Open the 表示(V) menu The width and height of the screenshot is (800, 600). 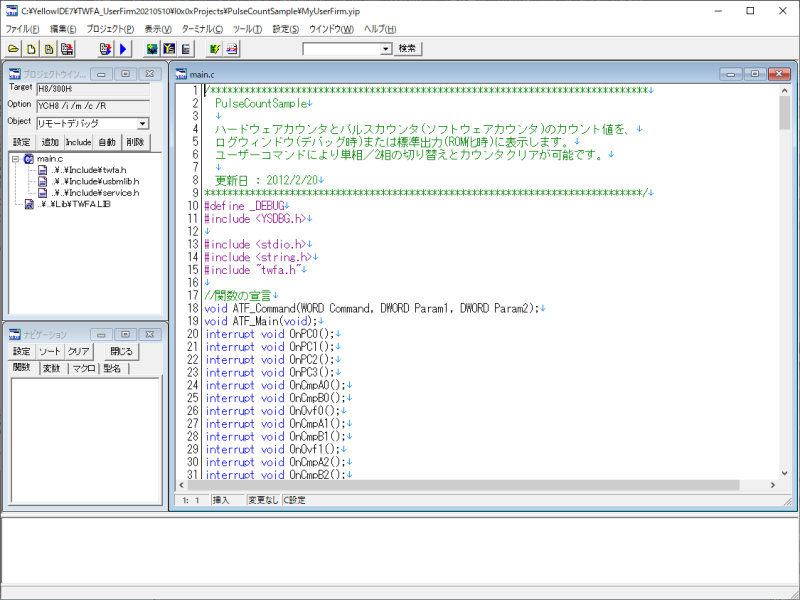pos(158,29)
